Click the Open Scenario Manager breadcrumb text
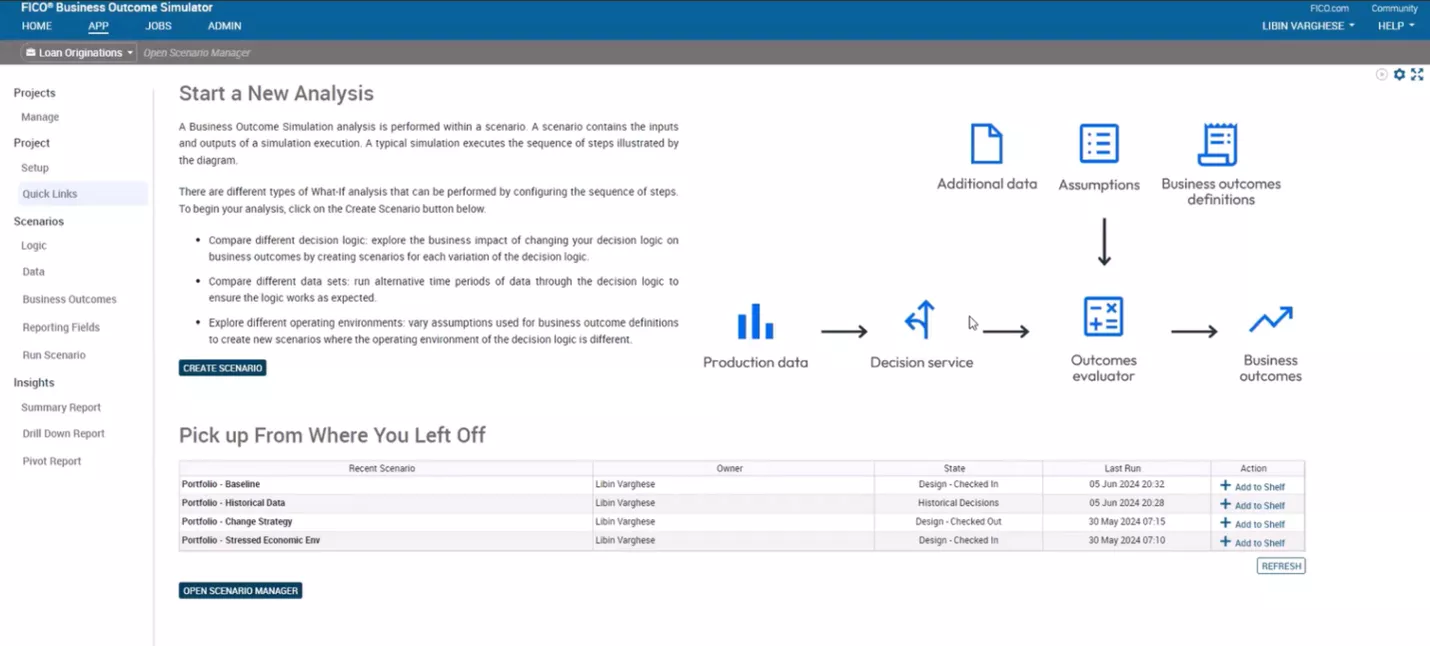The image size is (1430, 646). [197, 53]
